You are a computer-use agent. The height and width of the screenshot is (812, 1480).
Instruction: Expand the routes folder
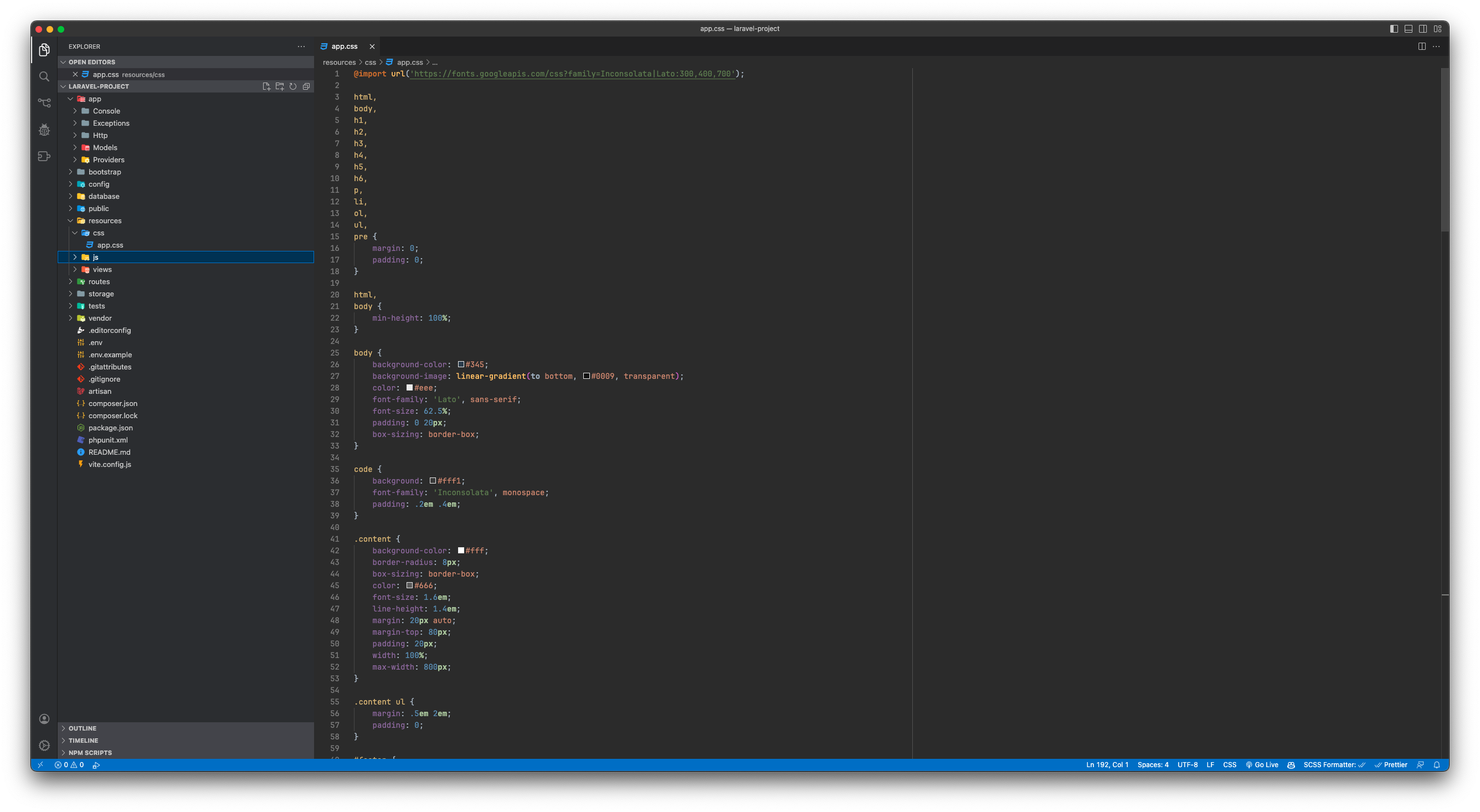[99, 281]
